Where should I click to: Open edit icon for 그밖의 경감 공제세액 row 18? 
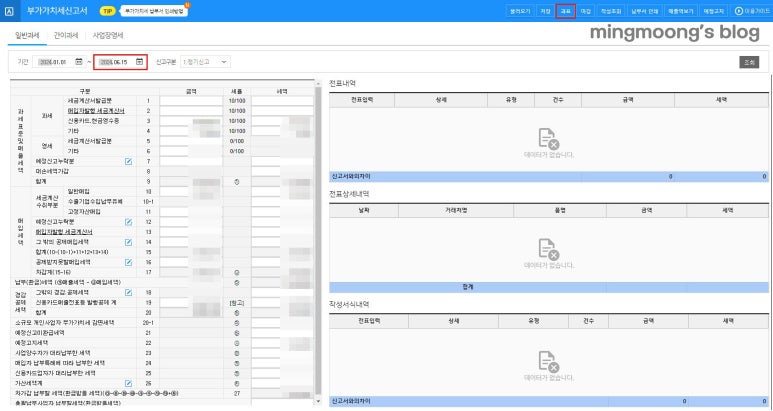[128, 293]
